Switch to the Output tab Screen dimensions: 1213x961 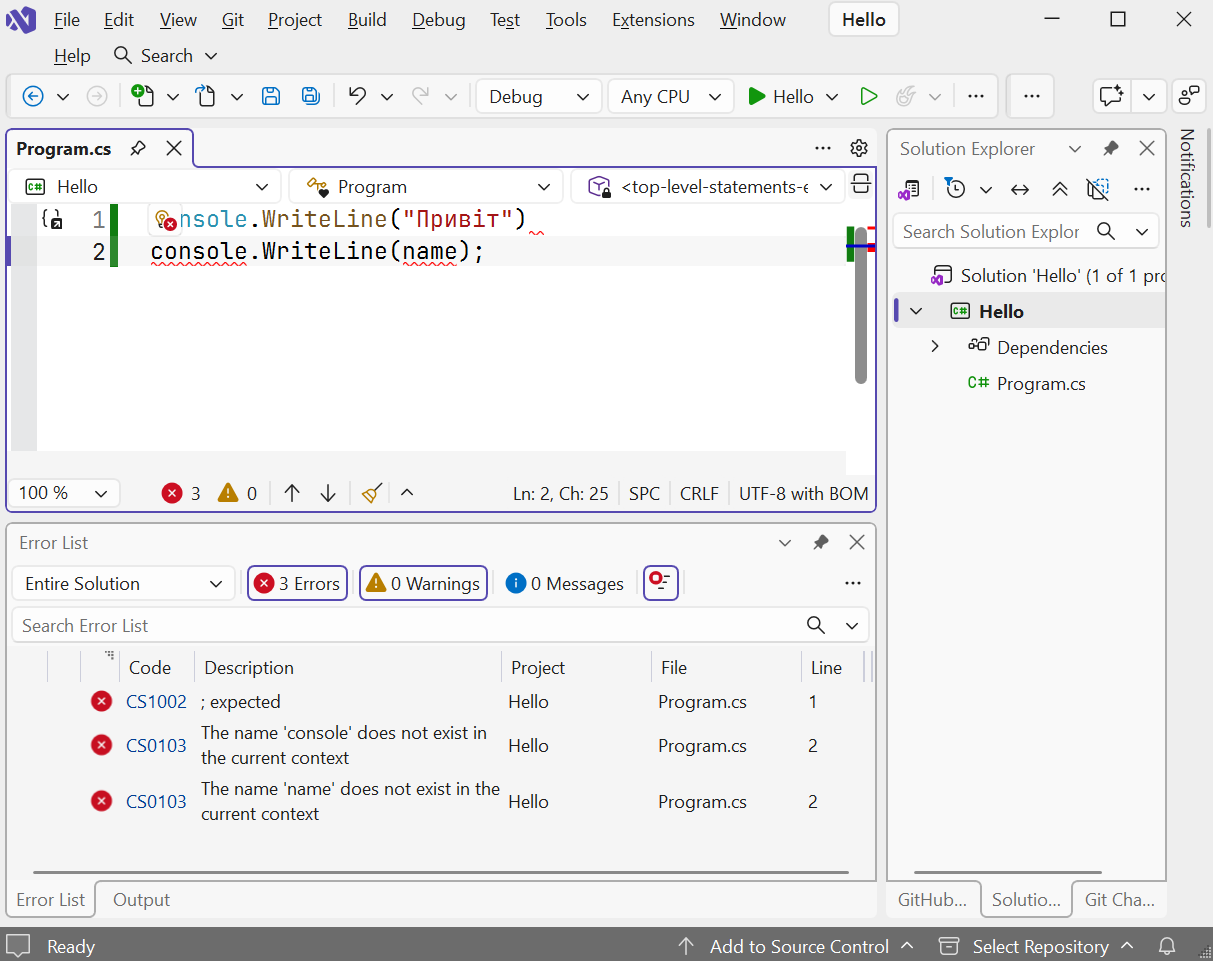click(x=141, y=899)
